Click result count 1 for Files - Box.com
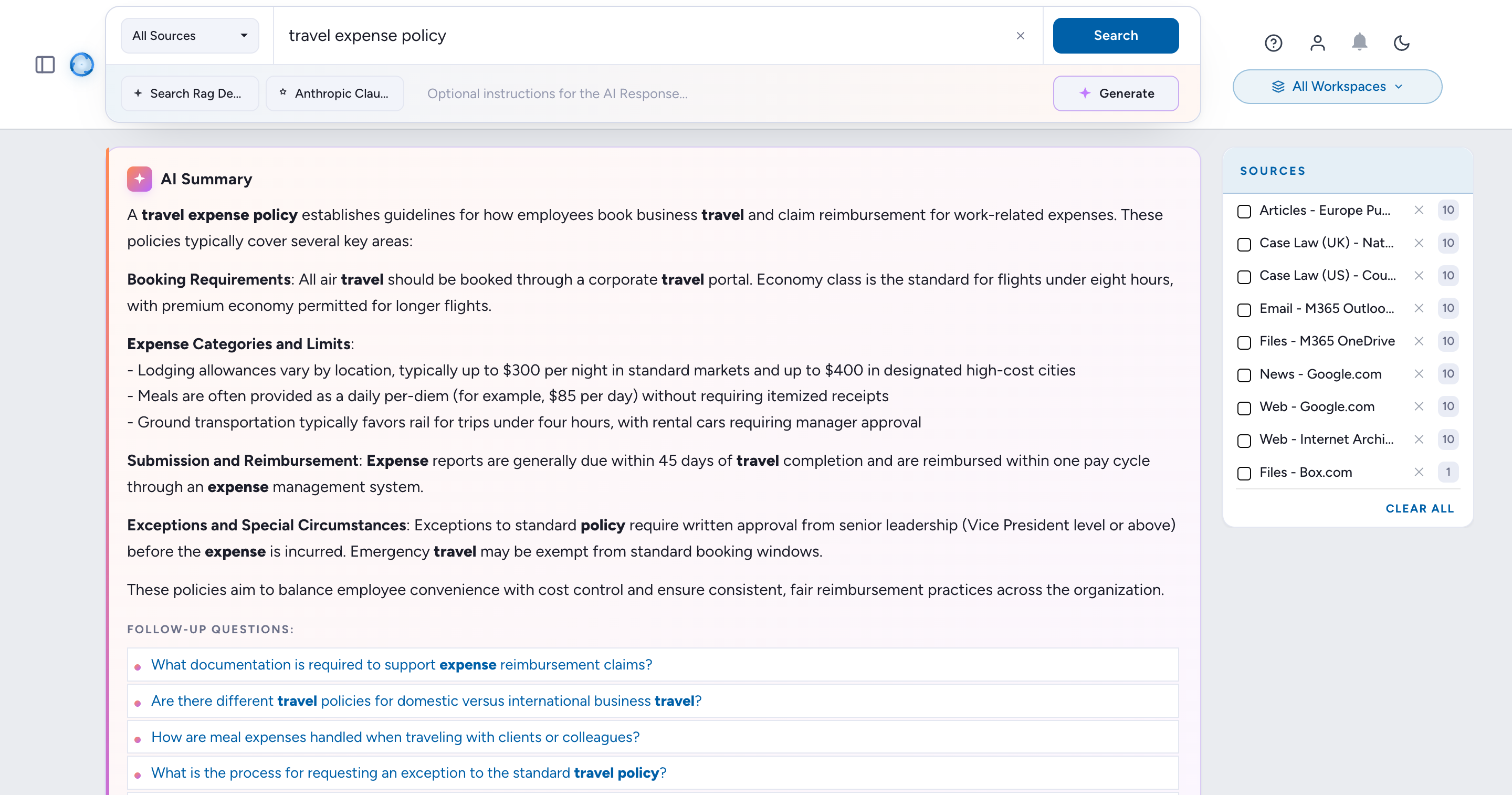Image resolution: width=1512 pixels, height=795 pixels. (x=1448, y=472)
